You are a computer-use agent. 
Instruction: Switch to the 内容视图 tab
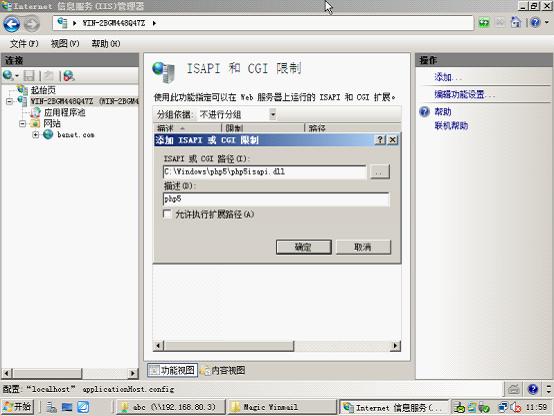click(223, 370)
